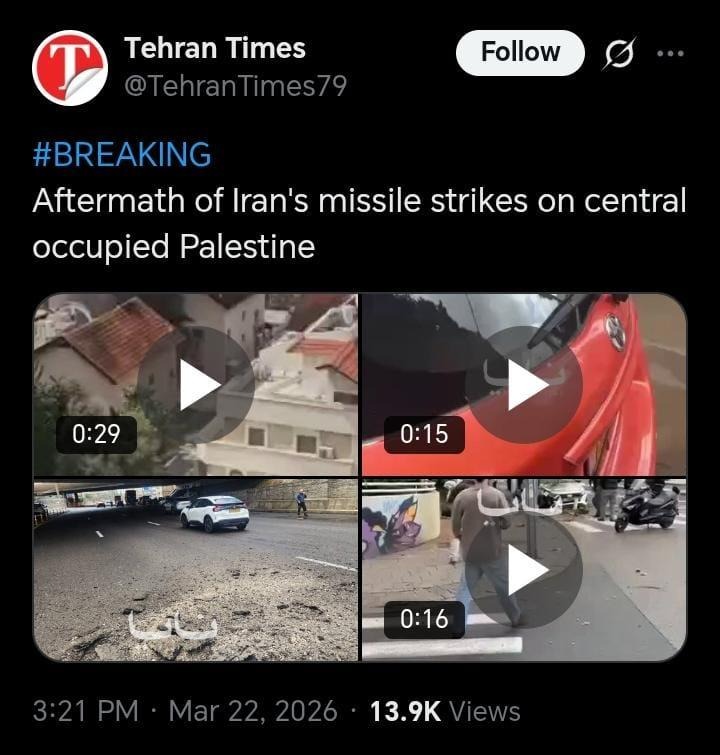The image size is (720, 755).
Task: Click the 13.9K Views count
Action: (x=445, y=711)
